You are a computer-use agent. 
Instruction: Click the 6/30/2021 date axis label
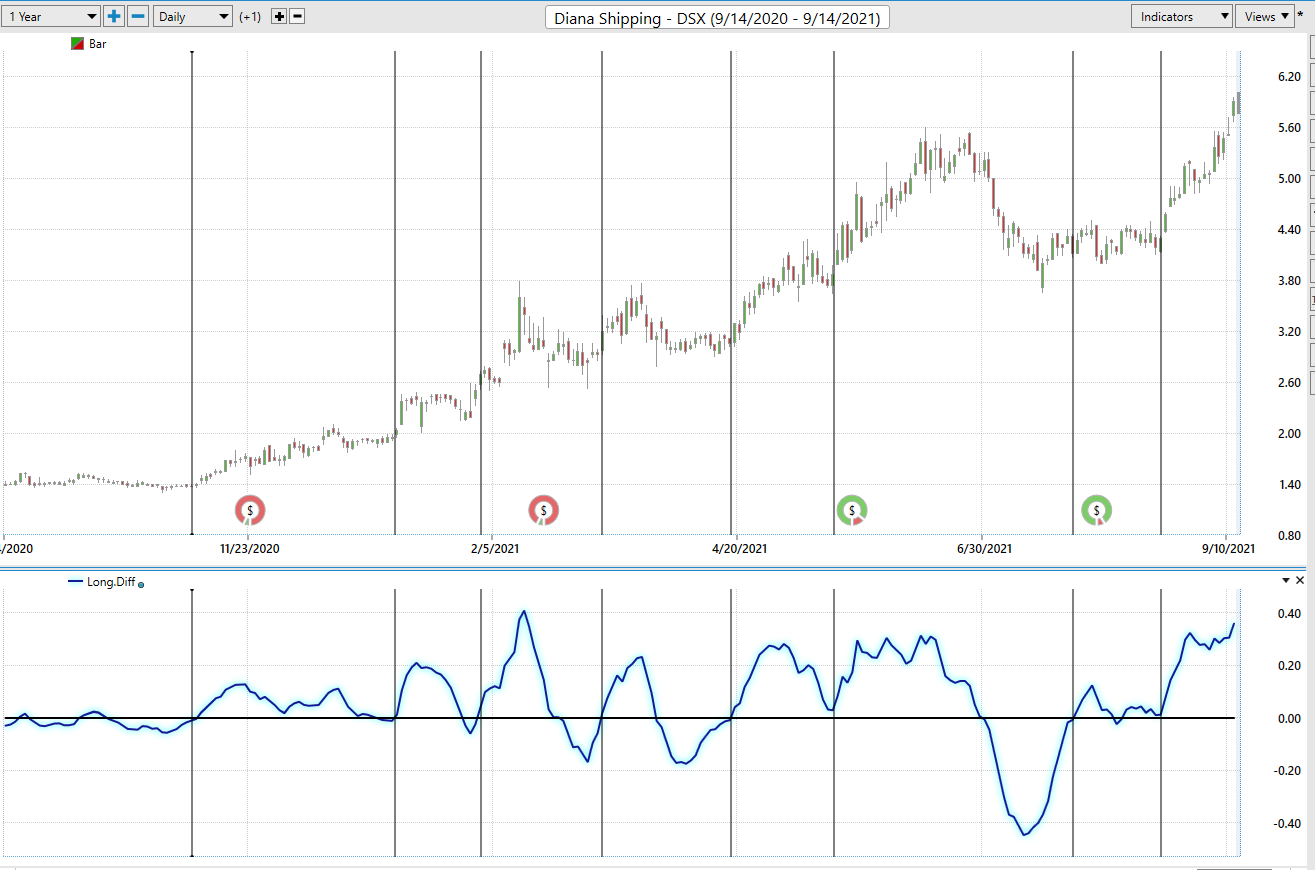[985, 548]
